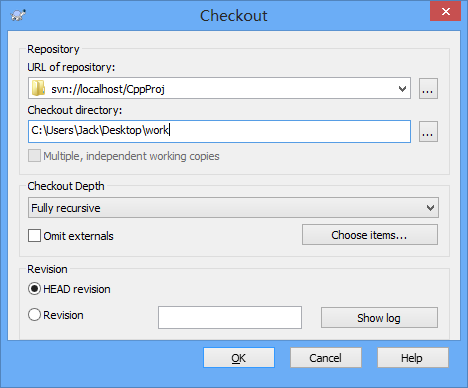Click the Revision group label

click(x=47, y=269)
